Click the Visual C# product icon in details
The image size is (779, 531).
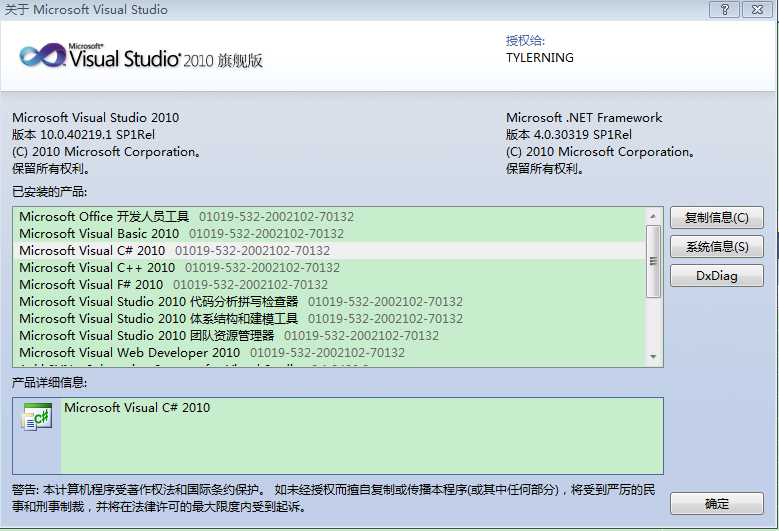(x=37, y=417)
